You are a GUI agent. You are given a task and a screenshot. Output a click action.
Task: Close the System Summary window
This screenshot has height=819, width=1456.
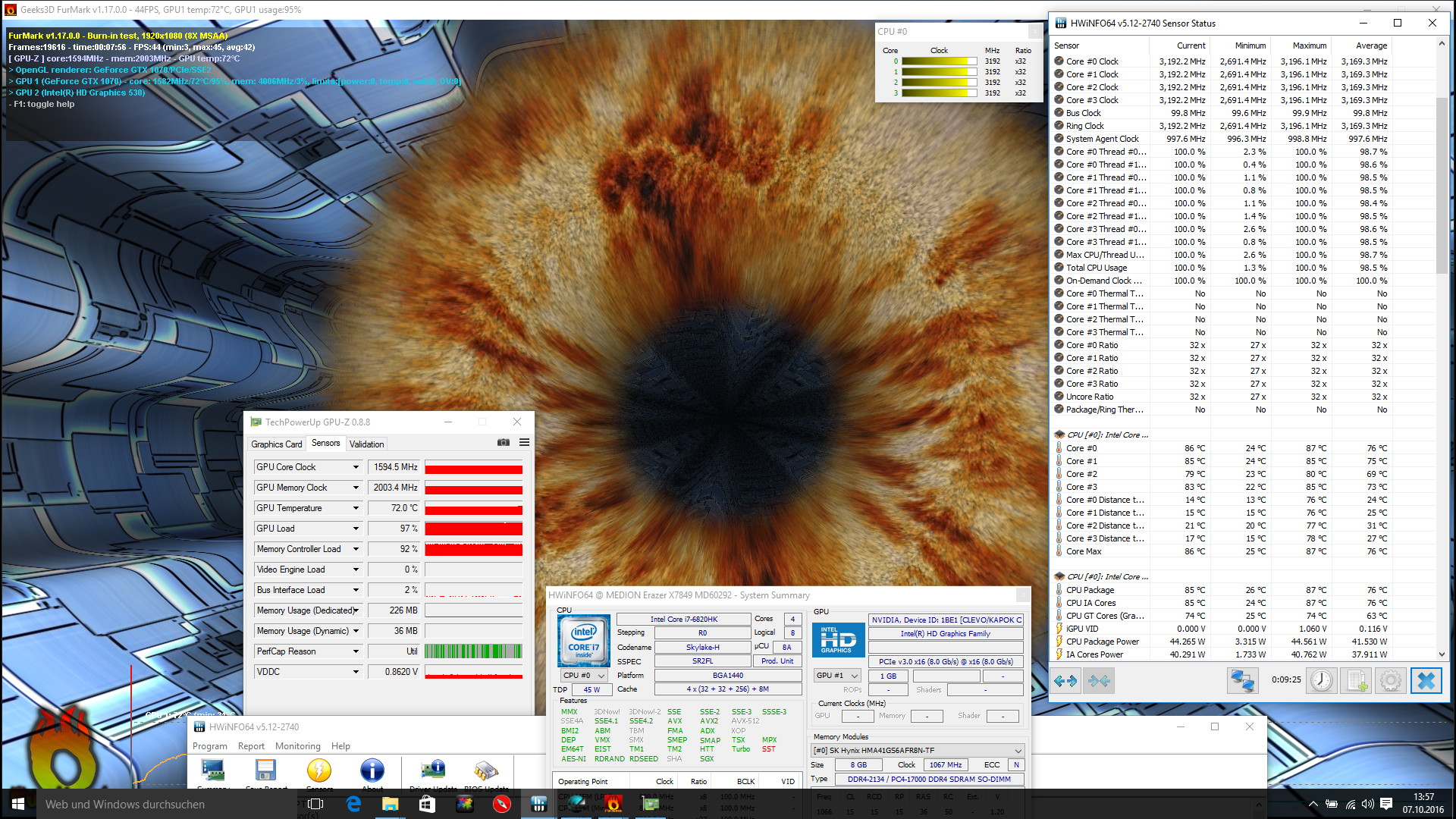click(x=1023, y=595)
